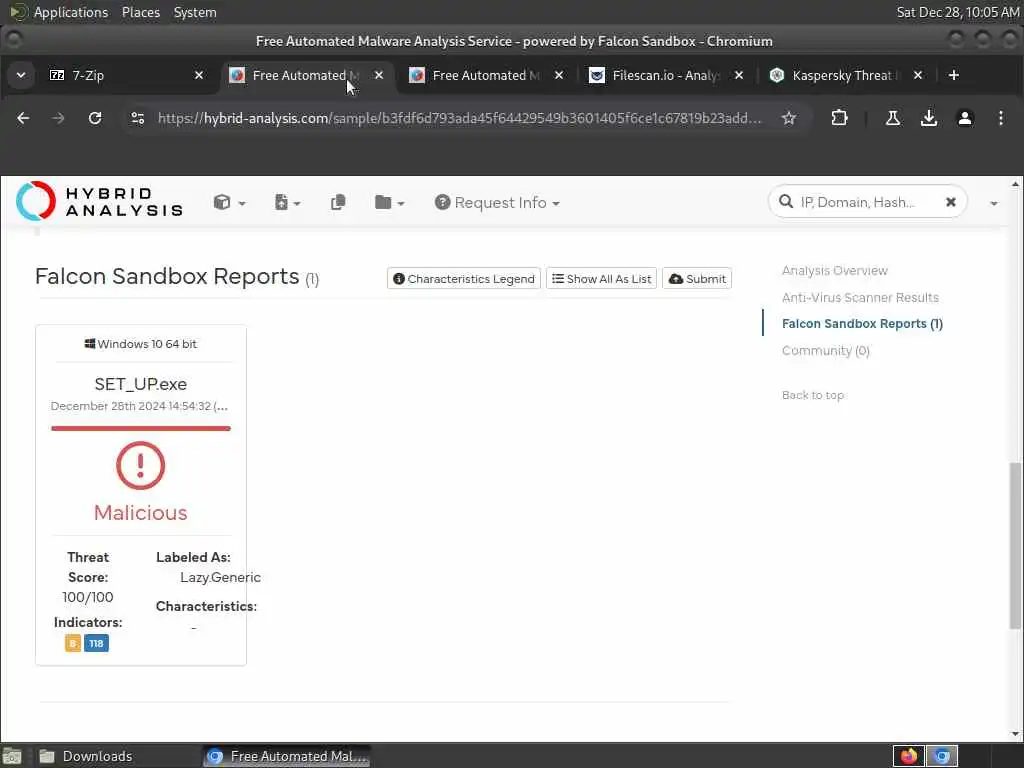Reload the current page
The image size is (1024, 768).
tap(95, 118)
